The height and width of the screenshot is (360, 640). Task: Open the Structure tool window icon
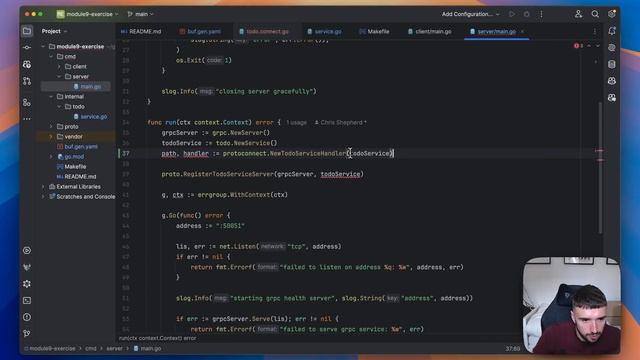(27, 102)
